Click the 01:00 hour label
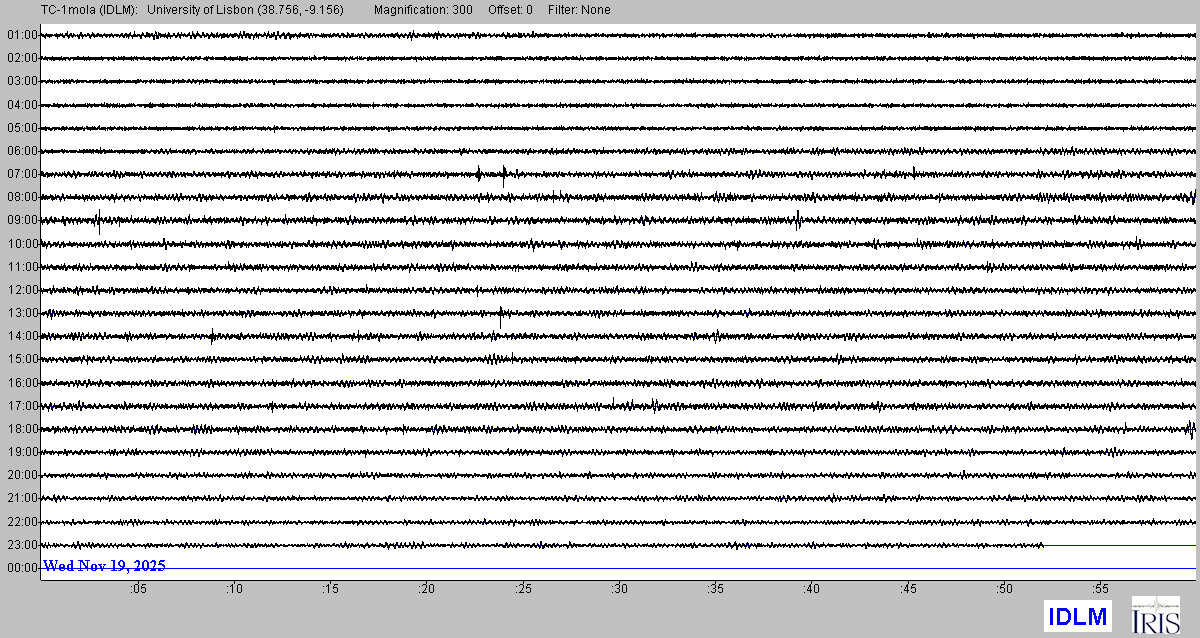1200x638 pixels. [x=21, y=35]
